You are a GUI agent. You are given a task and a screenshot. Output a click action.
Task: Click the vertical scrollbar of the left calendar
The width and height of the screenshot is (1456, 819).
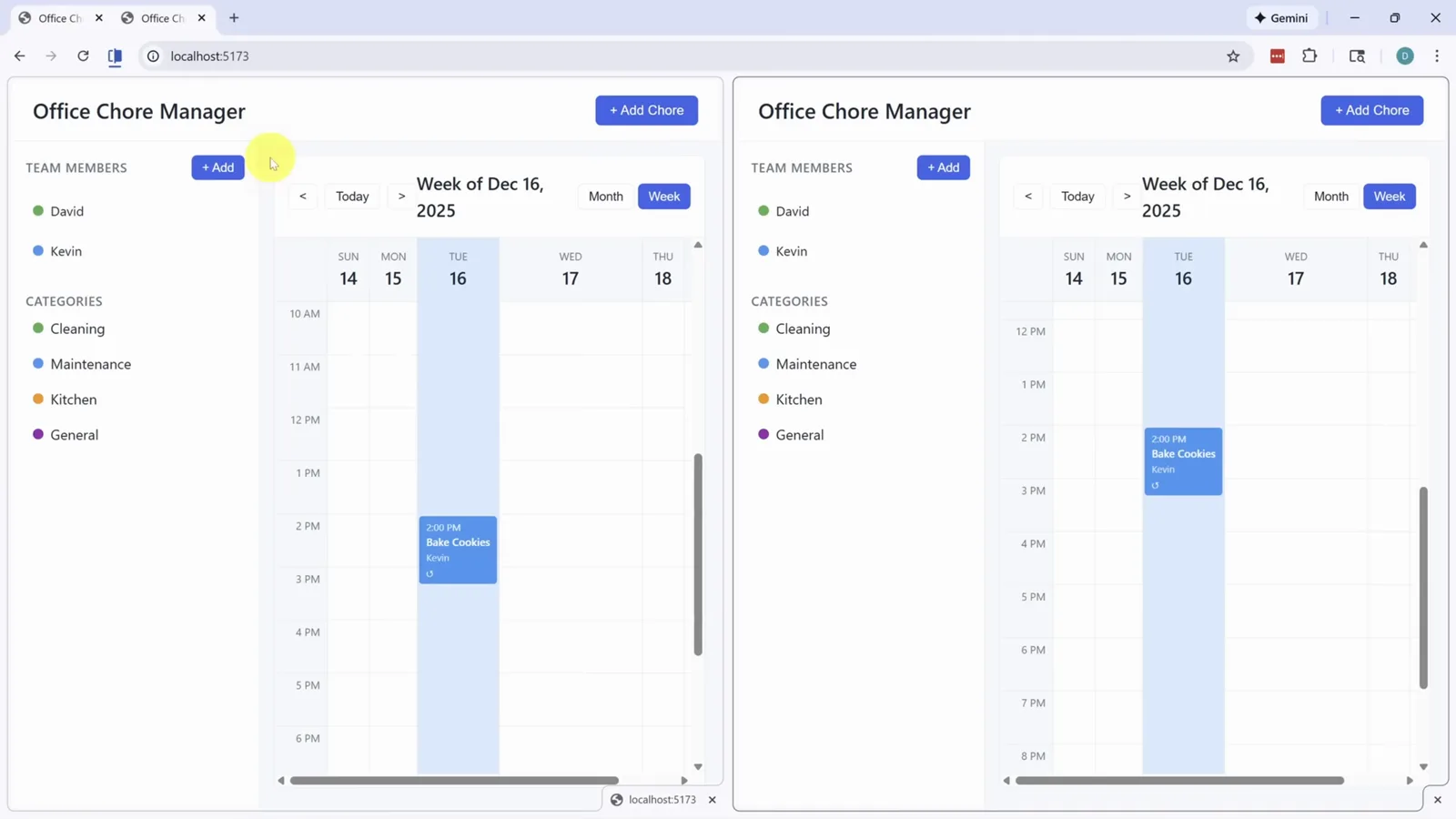pyautogui.click(x=698, y=554)
